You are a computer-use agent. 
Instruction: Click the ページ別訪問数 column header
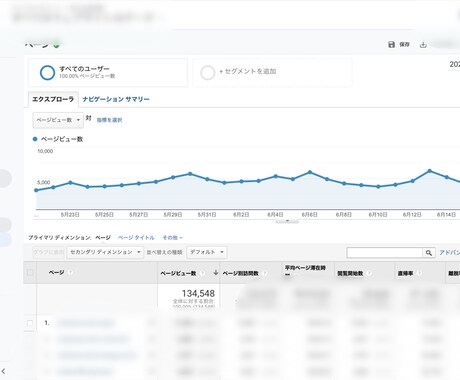pos(240,273)
